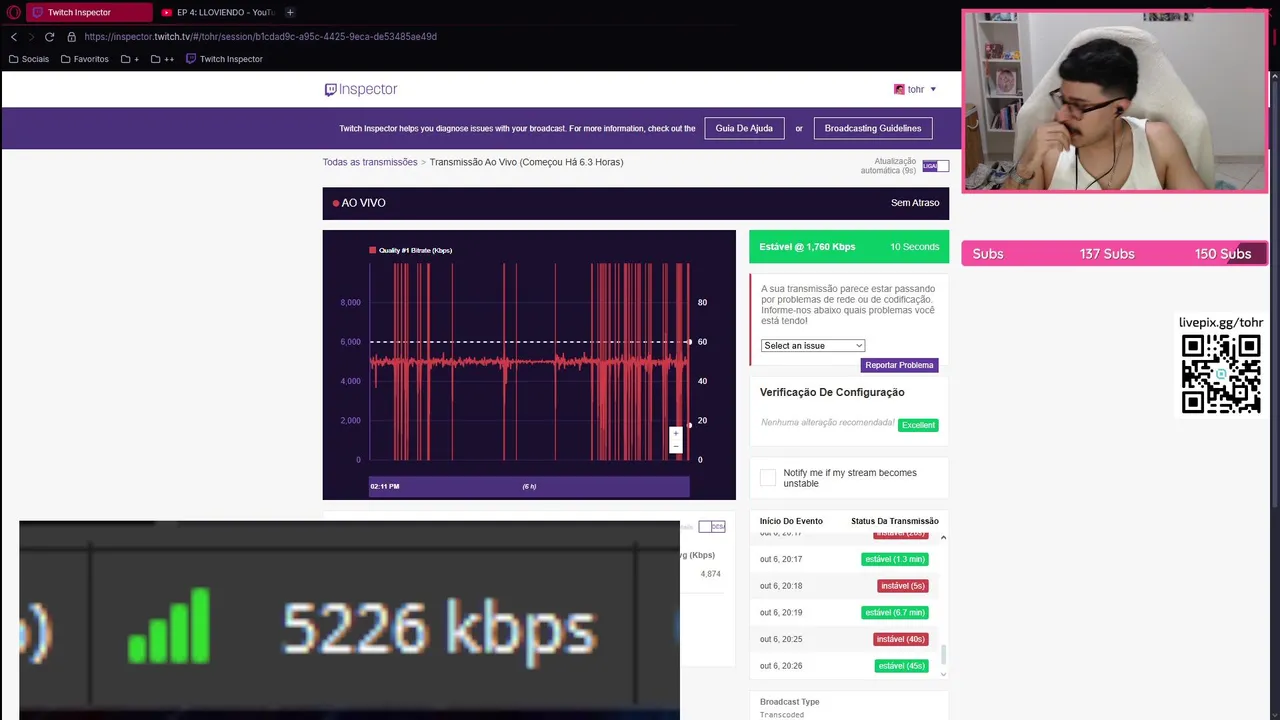Select the instável (40s) event badge

[901, 639]
